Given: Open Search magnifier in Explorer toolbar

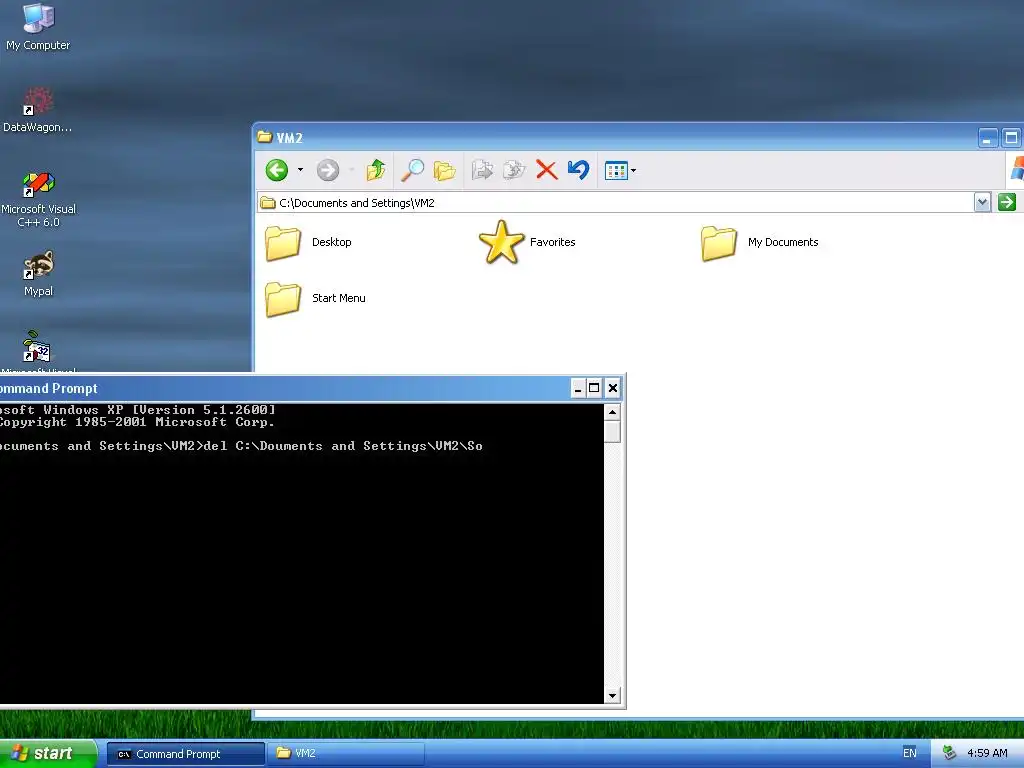Looking at the screenshot, I should point(412,170).
